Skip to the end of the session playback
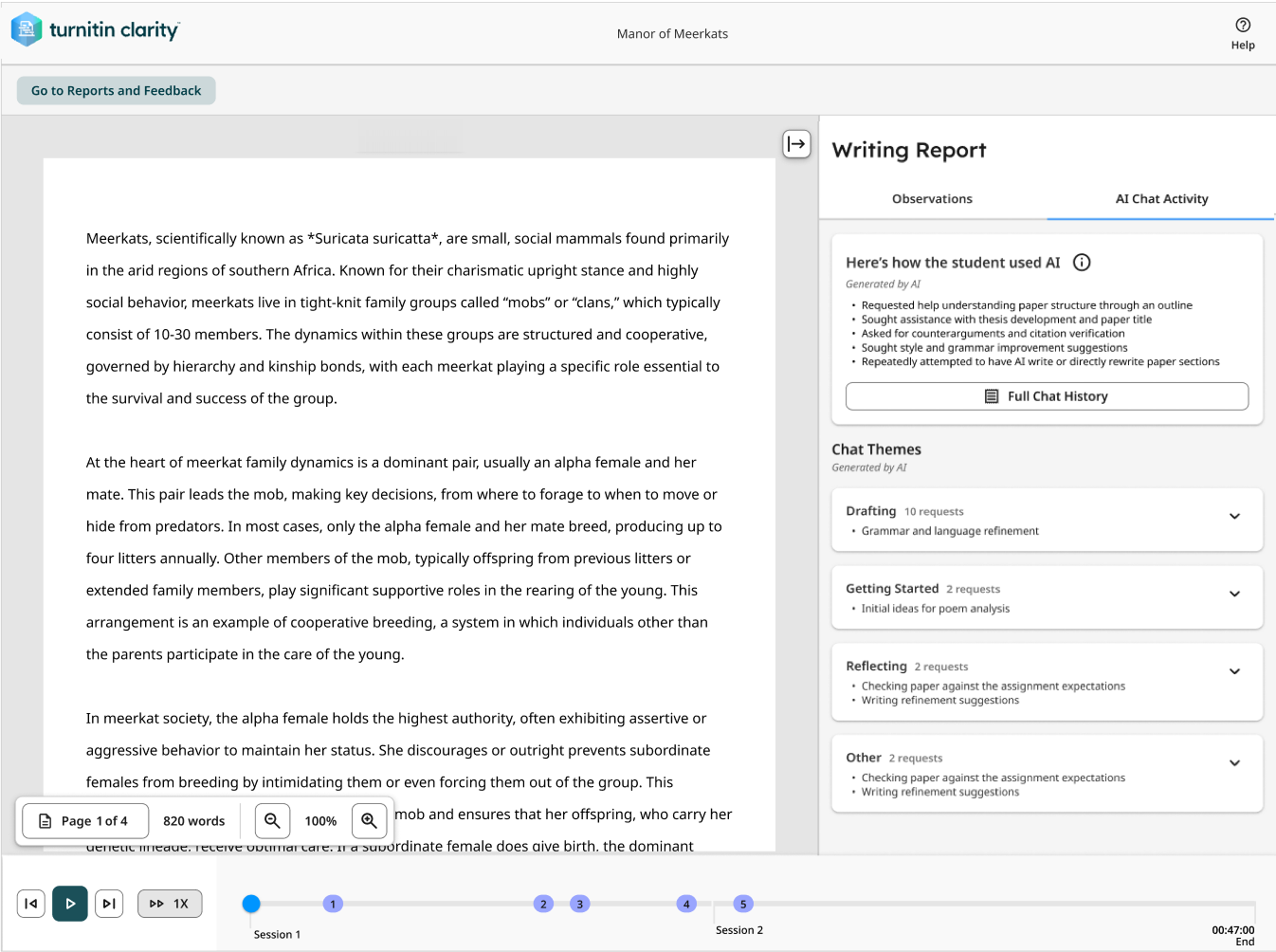The height and width of the screenshot is (952, 1276). pos(109,903)
